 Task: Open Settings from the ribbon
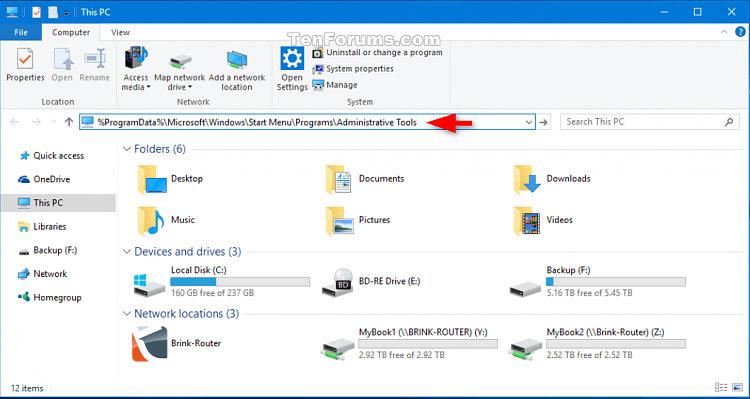click(x=292, y=68)
